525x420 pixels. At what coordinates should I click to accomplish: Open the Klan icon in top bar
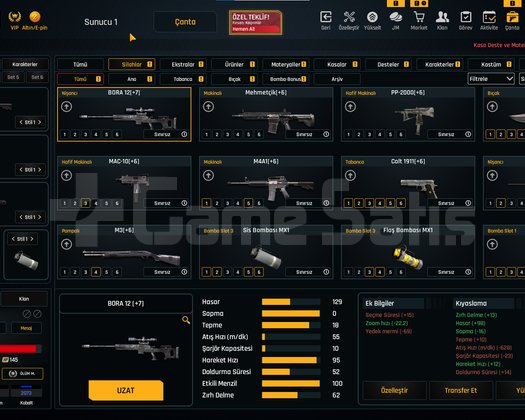point(442,17)
